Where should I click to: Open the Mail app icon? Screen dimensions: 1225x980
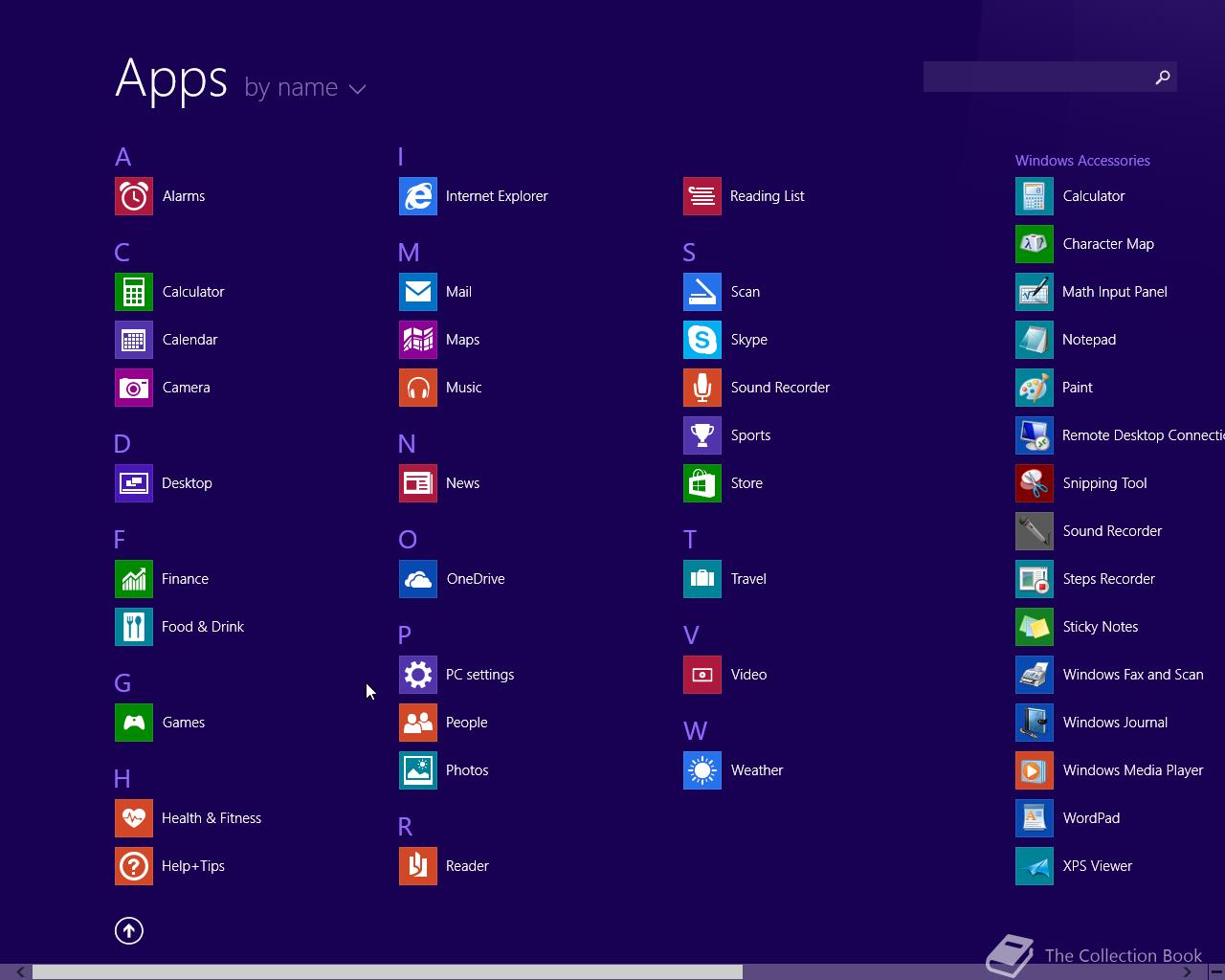tap(418, 292)
